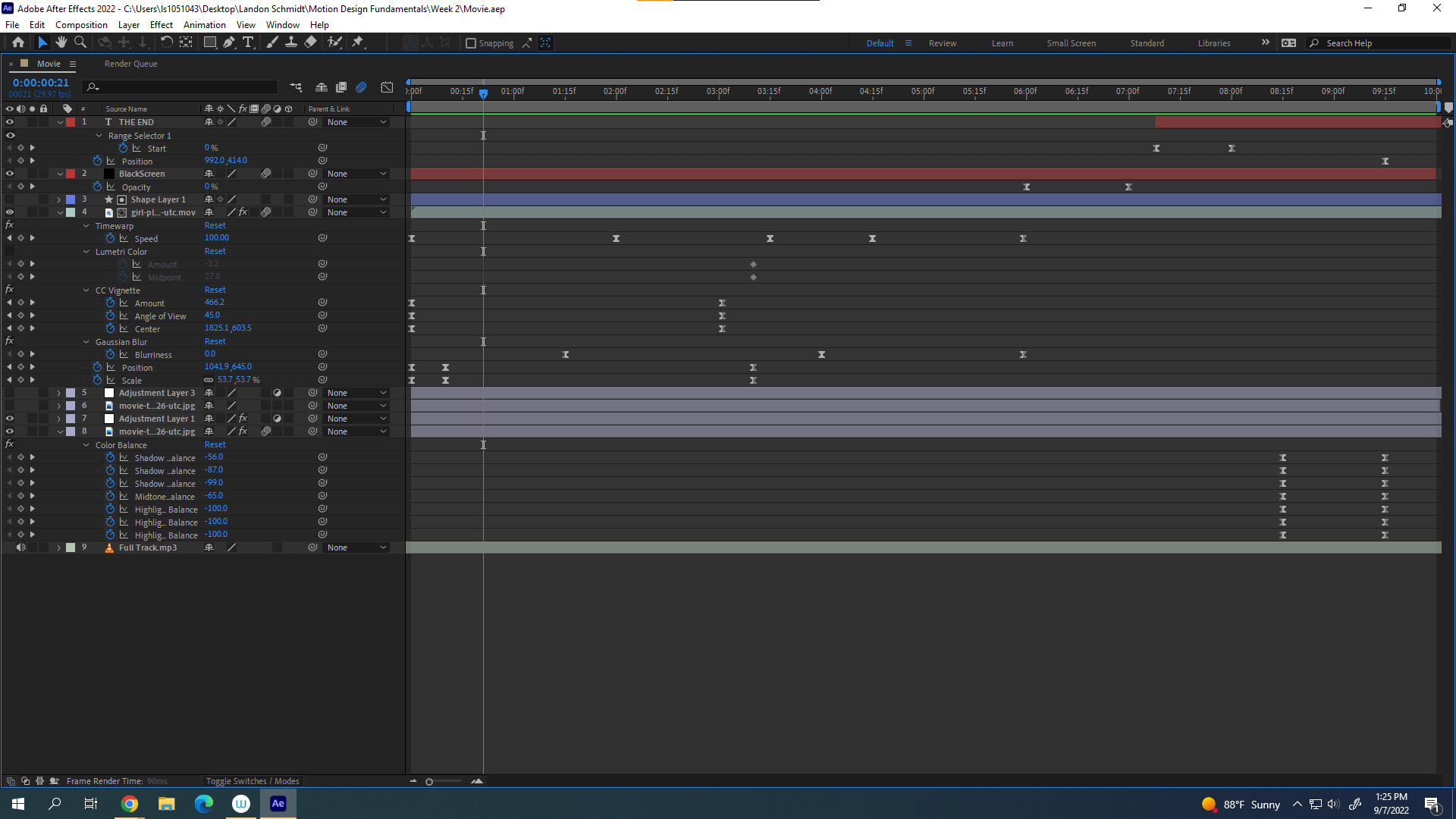Switch to the Render Queue tab
This screenshot has height=819, width=1456.
(130, 64)
